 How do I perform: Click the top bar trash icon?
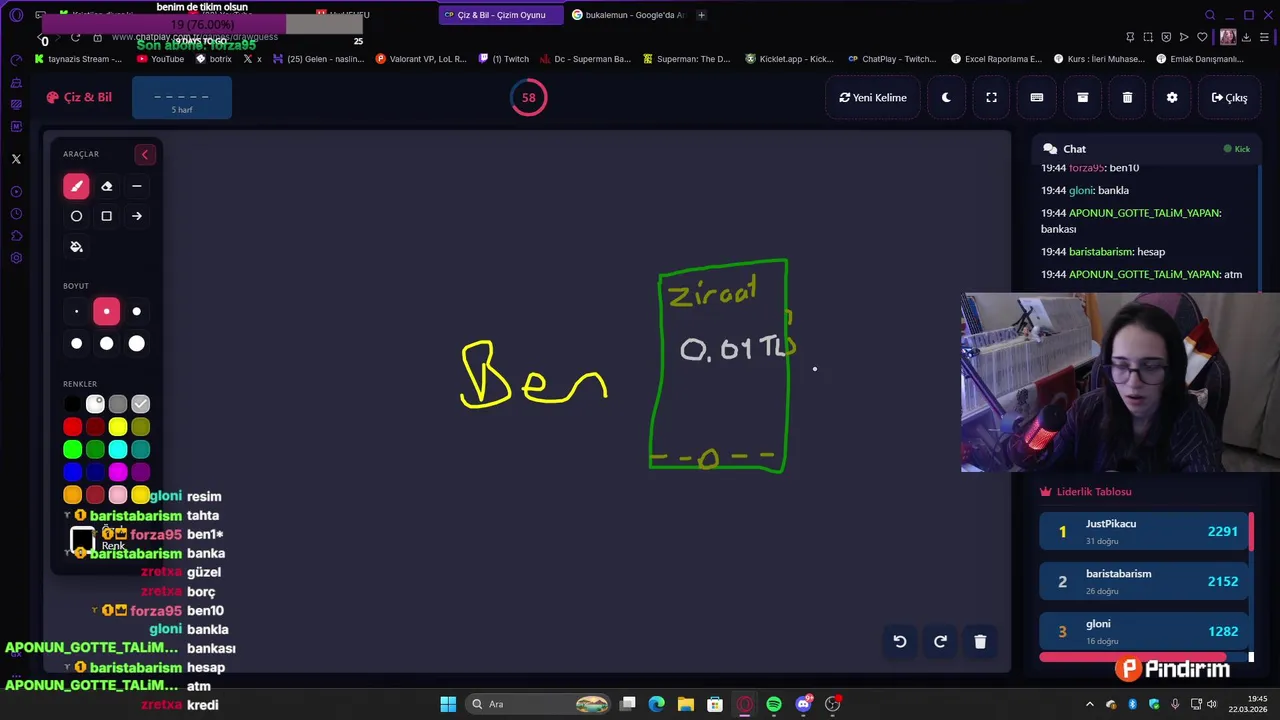(1127, 98)
